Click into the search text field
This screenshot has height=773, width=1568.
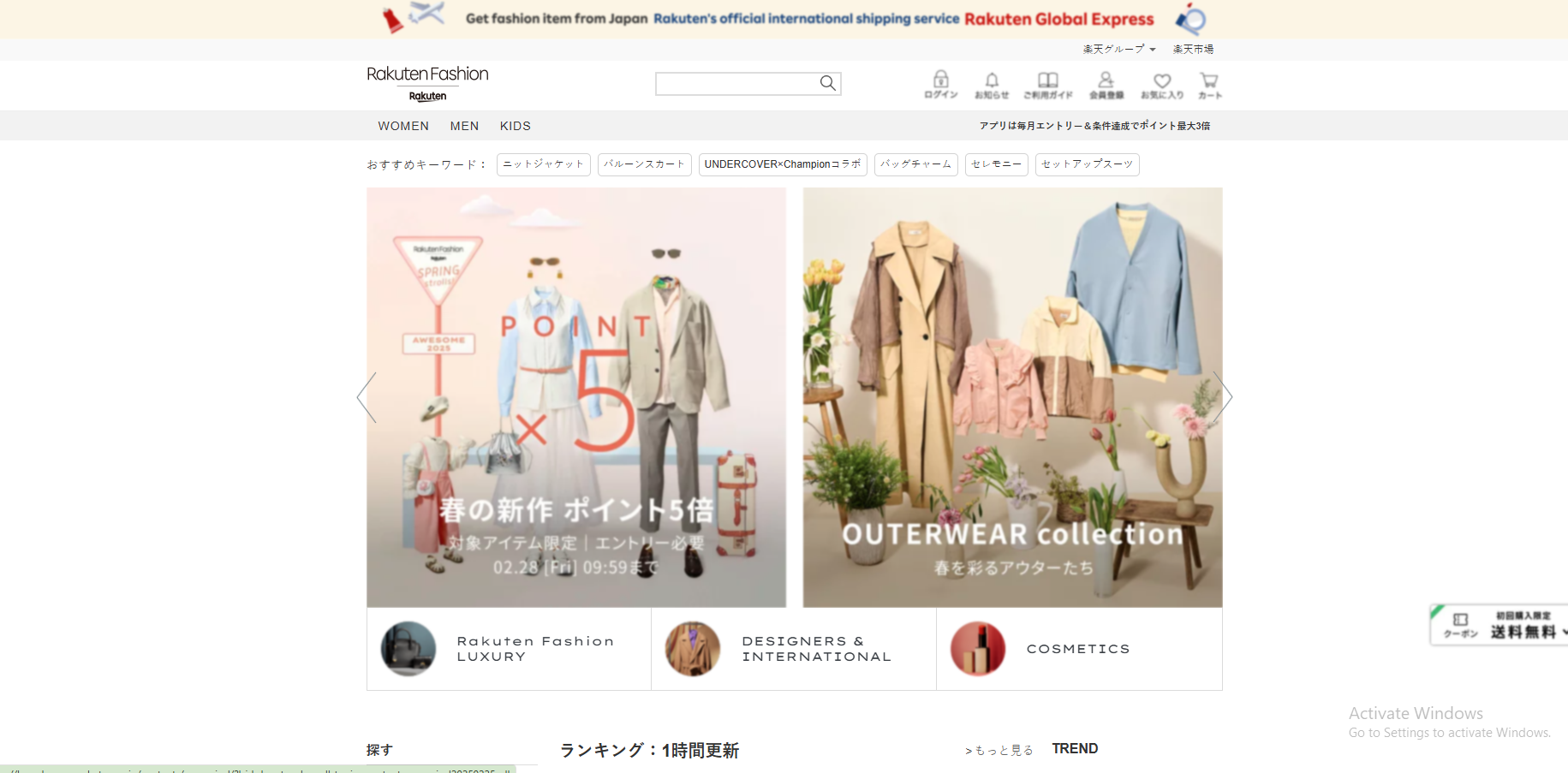pyautogui.click(x=736, y=83)
